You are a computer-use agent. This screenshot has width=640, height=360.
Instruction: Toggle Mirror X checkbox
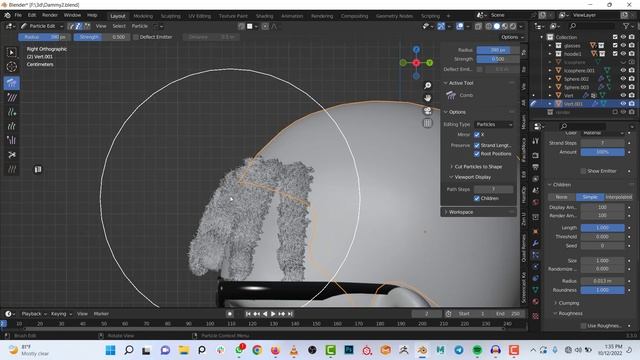tap(477, 135)
